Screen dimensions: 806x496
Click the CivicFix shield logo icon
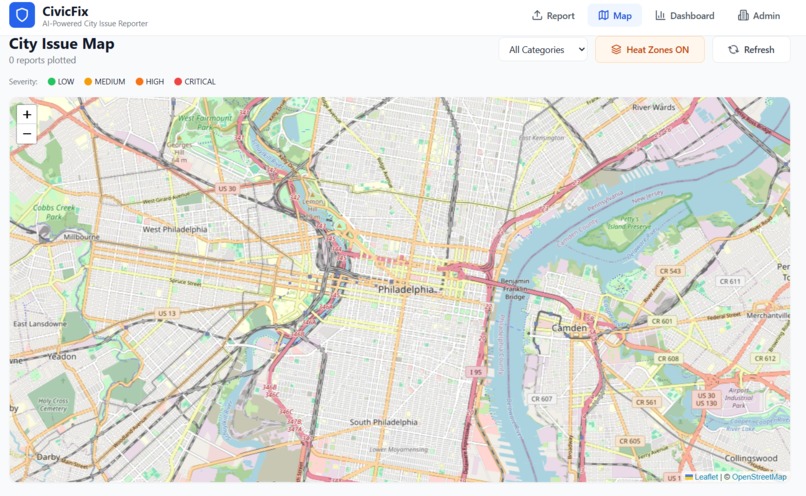click(x=22, y=15)
